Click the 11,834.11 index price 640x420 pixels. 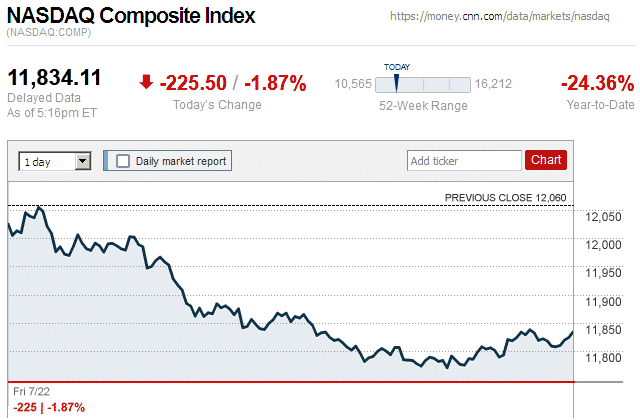tap(56, 79)
